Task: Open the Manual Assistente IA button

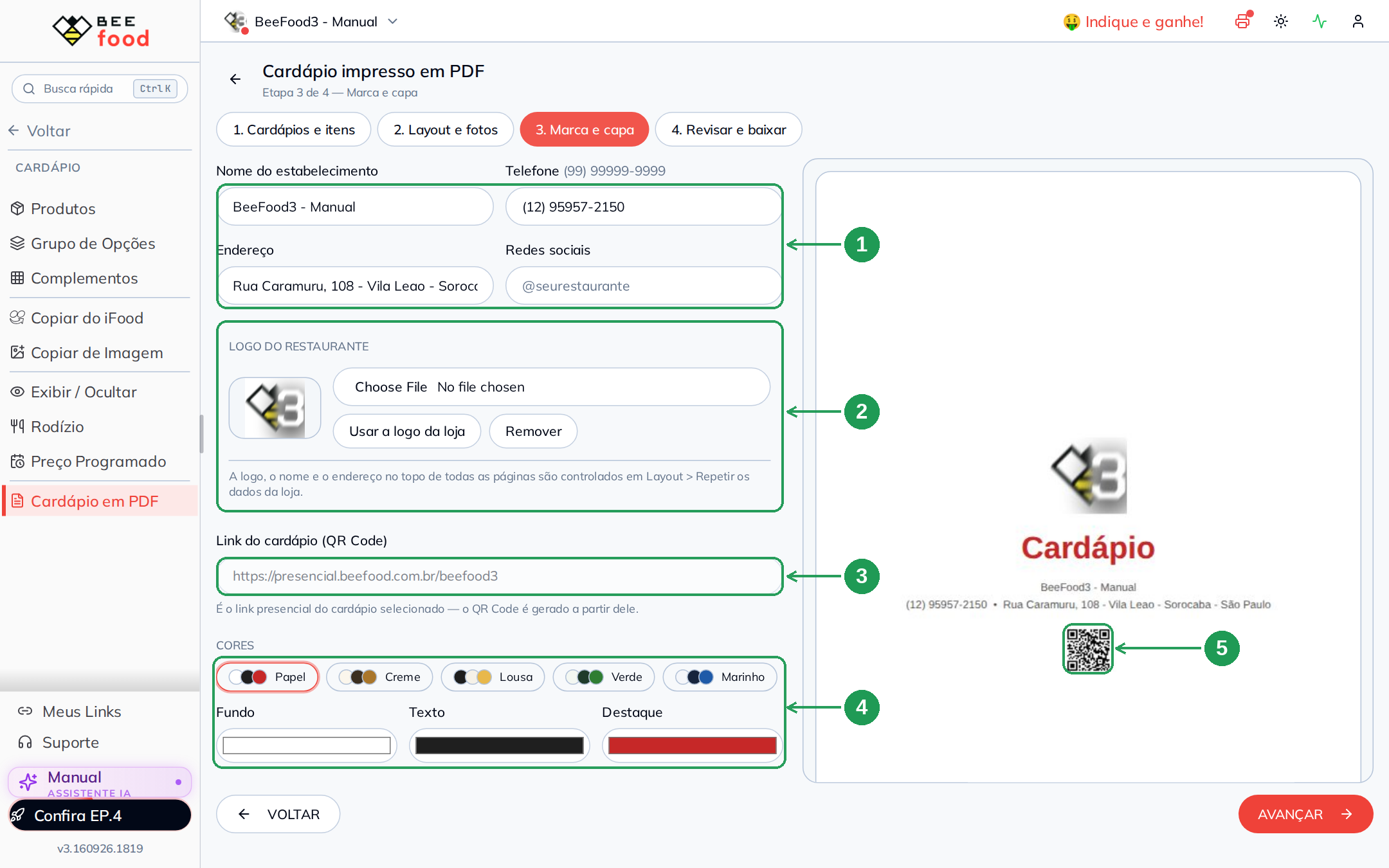Action: pyautogui.click(x=100, y=782)
